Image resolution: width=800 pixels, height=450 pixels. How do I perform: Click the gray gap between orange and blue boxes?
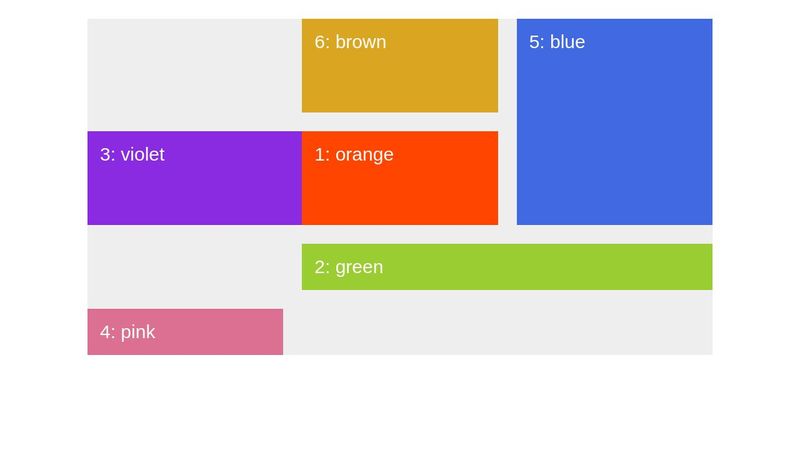[507, 178]
